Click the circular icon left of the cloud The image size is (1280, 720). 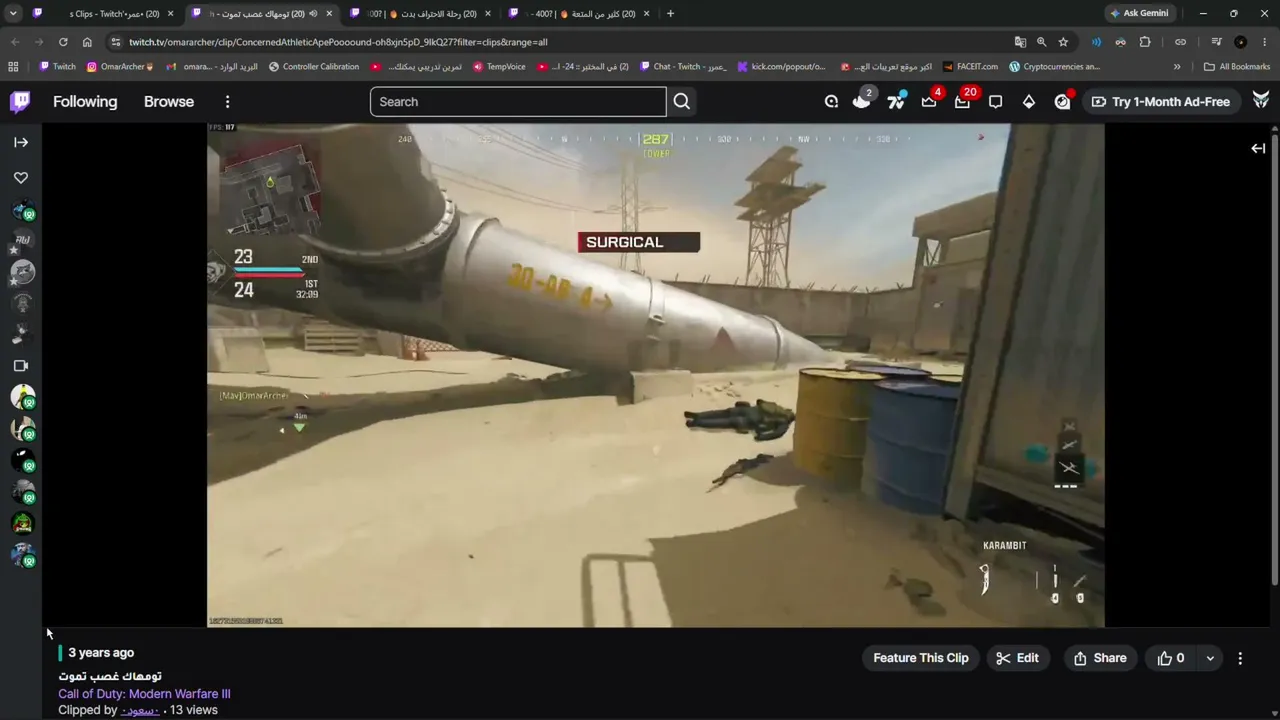pyautogui.click(x=831, y=101)
